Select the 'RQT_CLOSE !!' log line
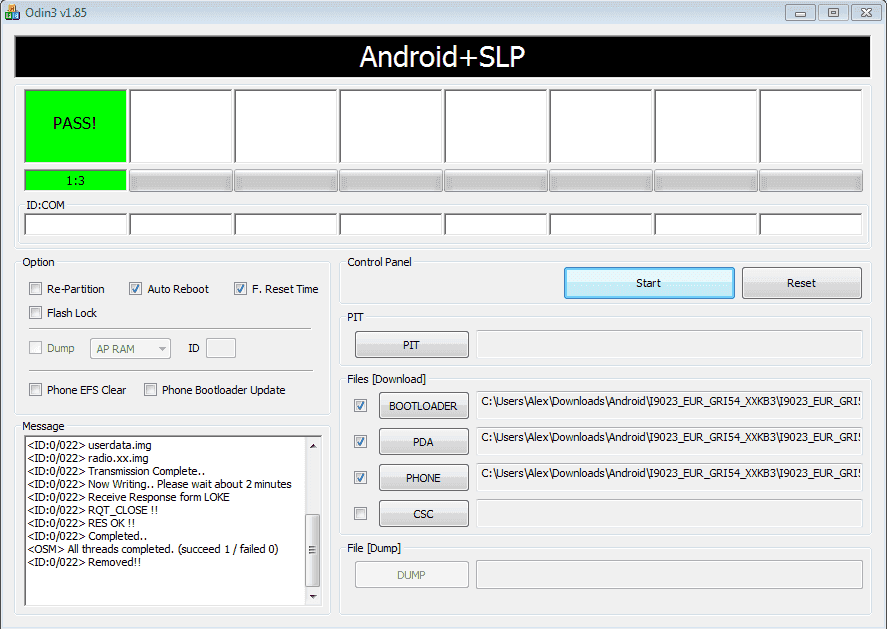Screen dimensions: 887x629 click(93, 510)
